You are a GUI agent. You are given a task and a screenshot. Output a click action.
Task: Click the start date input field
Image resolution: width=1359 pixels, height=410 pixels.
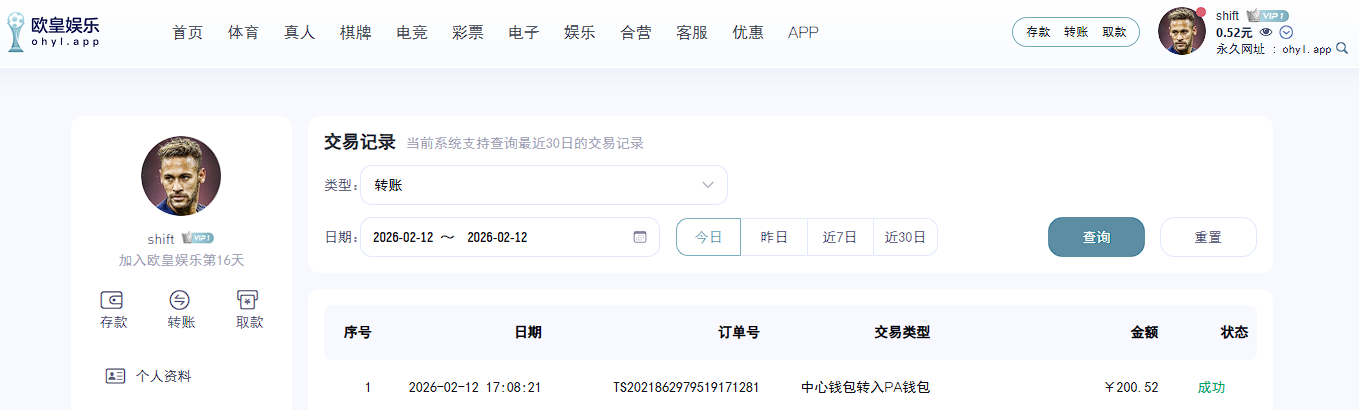point(403,237)
